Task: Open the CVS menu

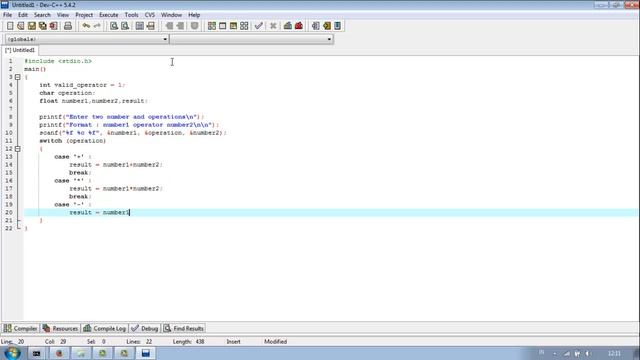Action: click(x=150, y=15)
